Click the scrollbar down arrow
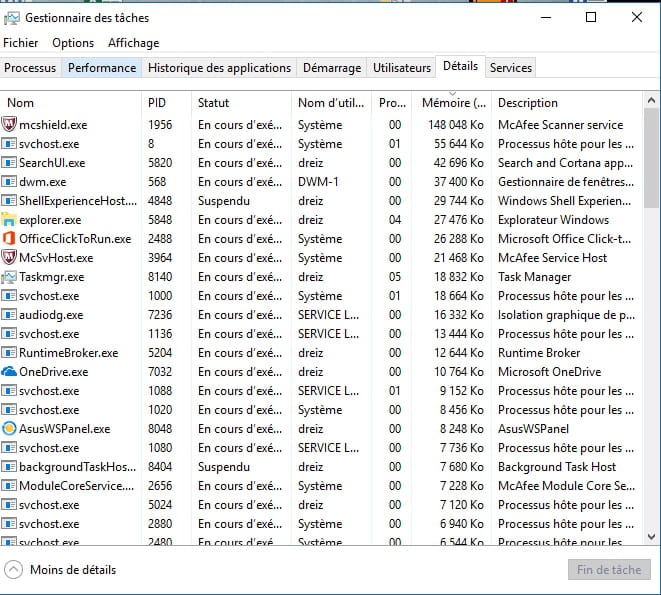The width and height of the screenshot is (661, 595). tap(651, 536)
